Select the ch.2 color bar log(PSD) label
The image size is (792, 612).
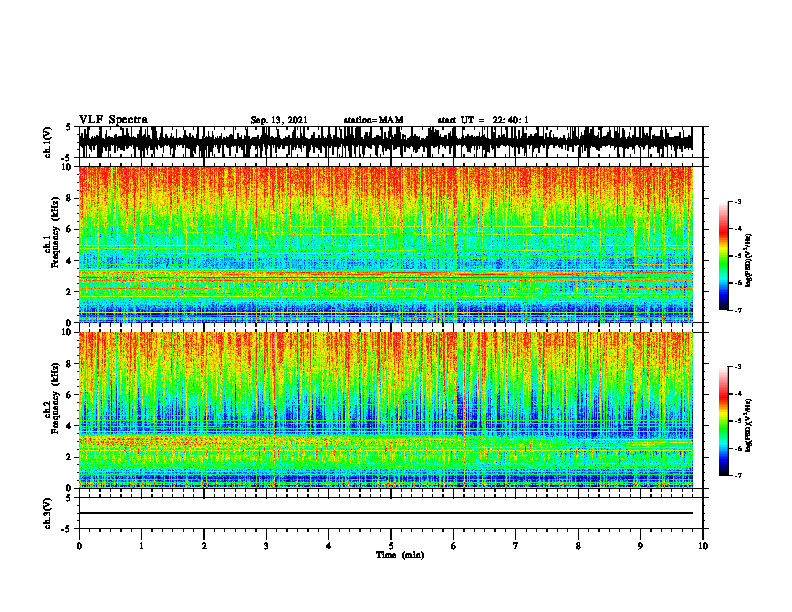click(749, 425)
